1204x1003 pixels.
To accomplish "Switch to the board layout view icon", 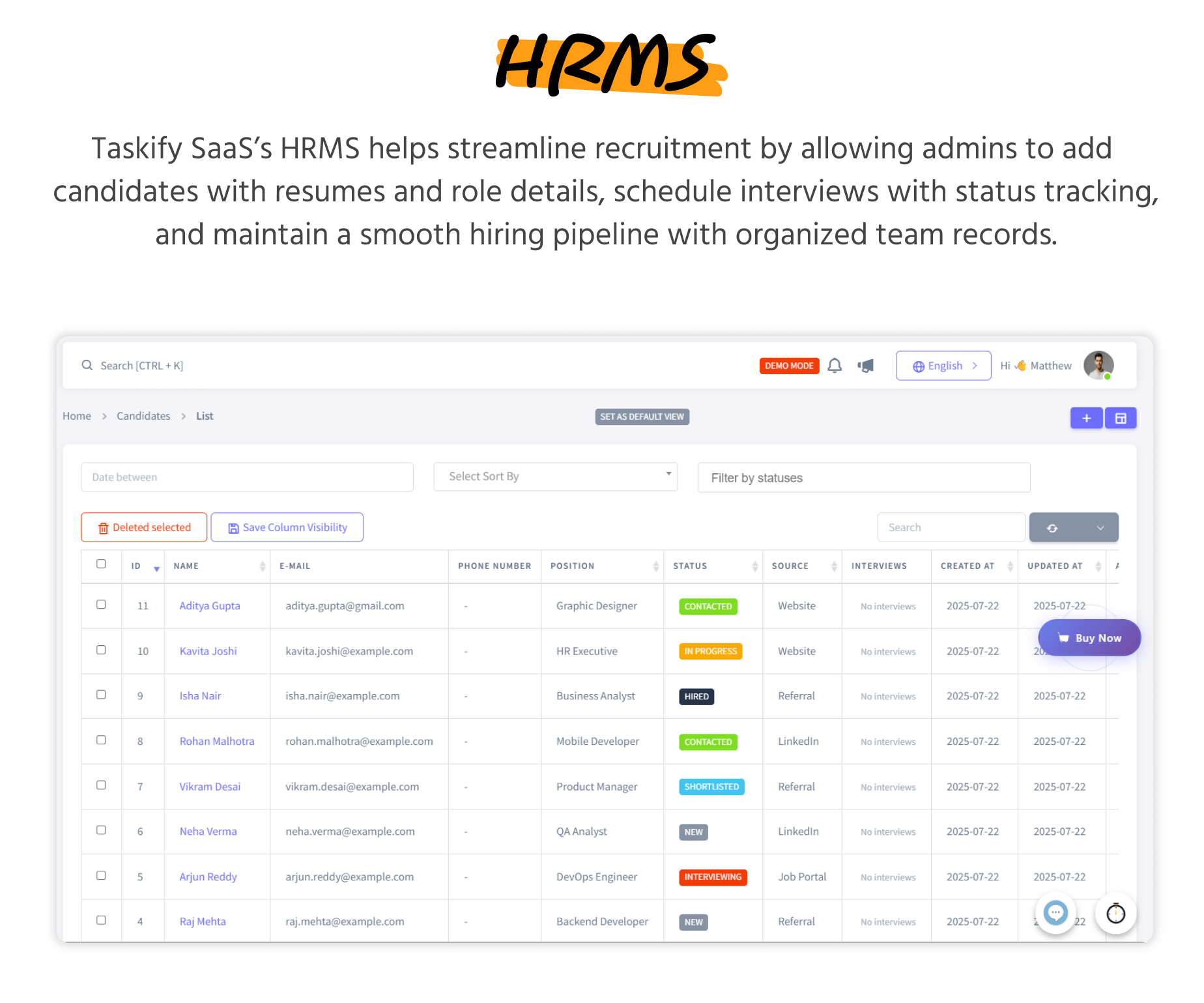I will coord(1121,418).
